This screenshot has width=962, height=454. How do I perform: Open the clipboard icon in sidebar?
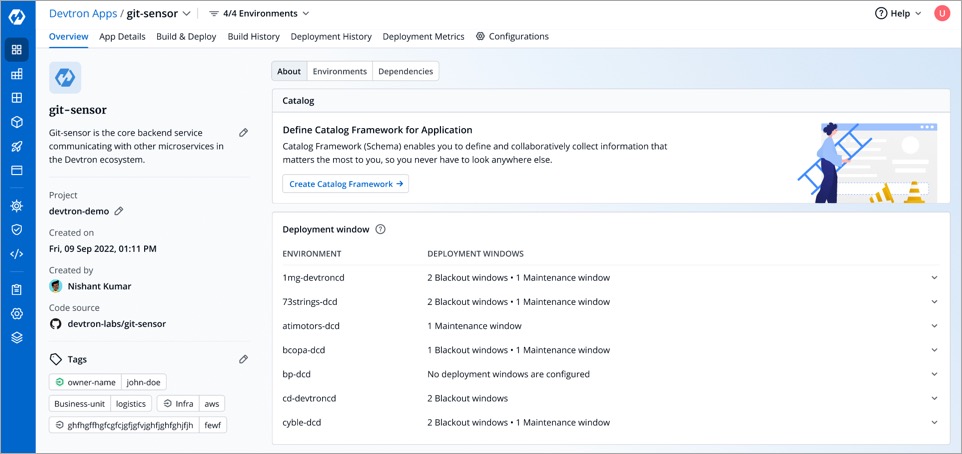tap(17, 290)
